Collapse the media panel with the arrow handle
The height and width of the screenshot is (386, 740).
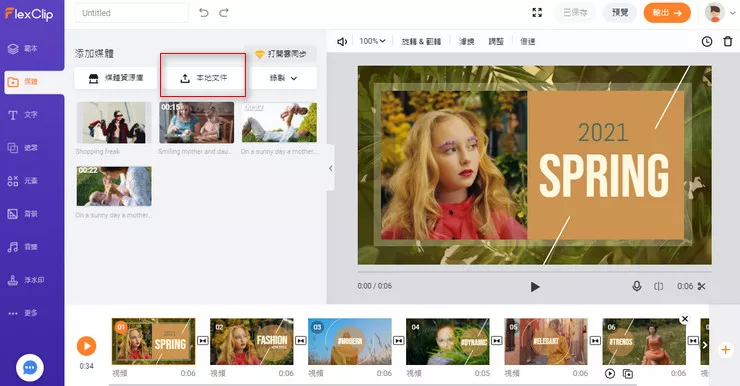point(330,168)
